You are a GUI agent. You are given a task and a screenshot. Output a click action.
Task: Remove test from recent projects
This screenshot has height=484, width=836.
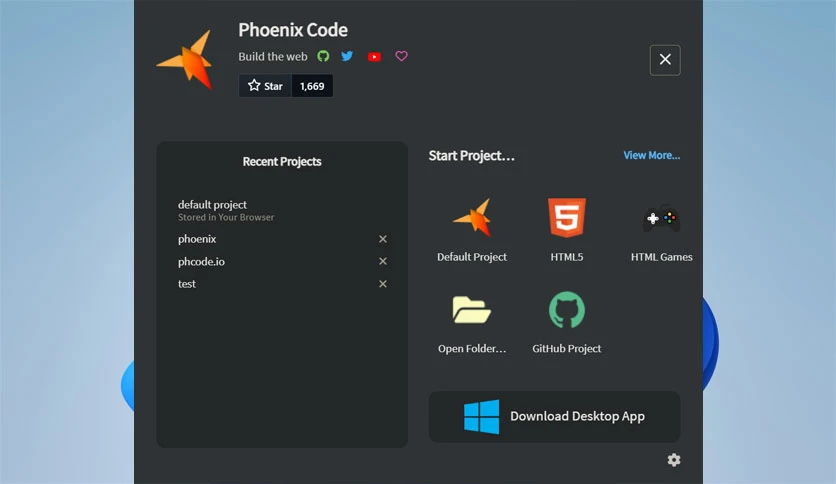click(x=383, y=284)
